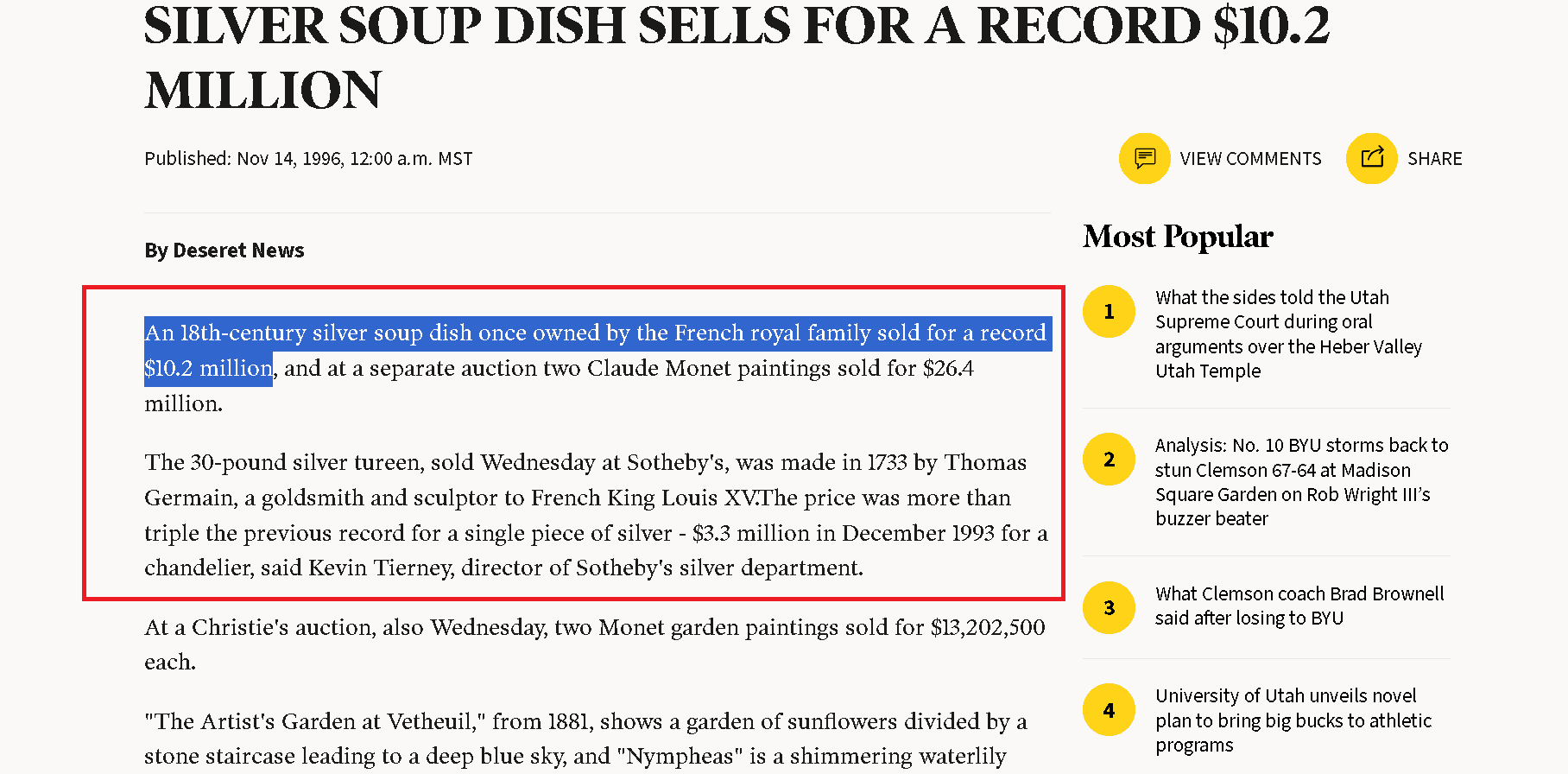Open VIEW COMMENTS
Image resolution: width=1568 pixels, height=774 pixels.
[1250, 158]
